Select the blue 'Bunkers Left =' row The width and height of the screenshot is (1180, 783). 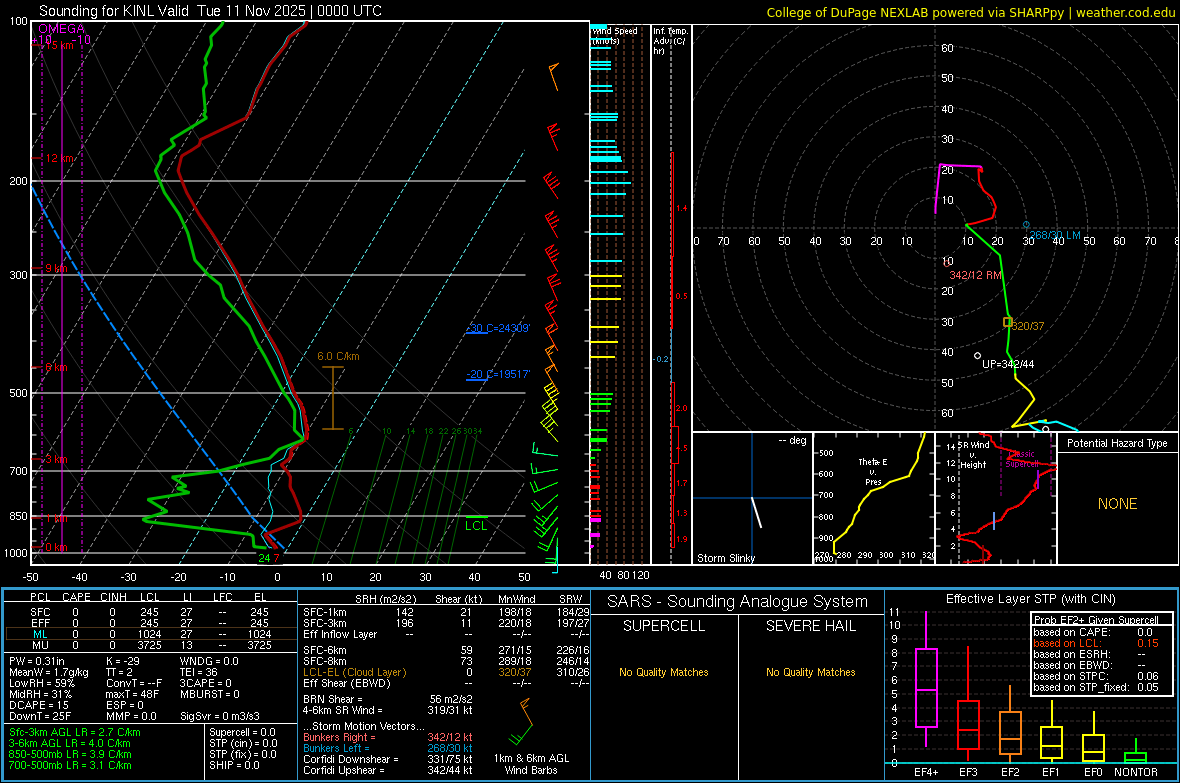coord(388,748)
